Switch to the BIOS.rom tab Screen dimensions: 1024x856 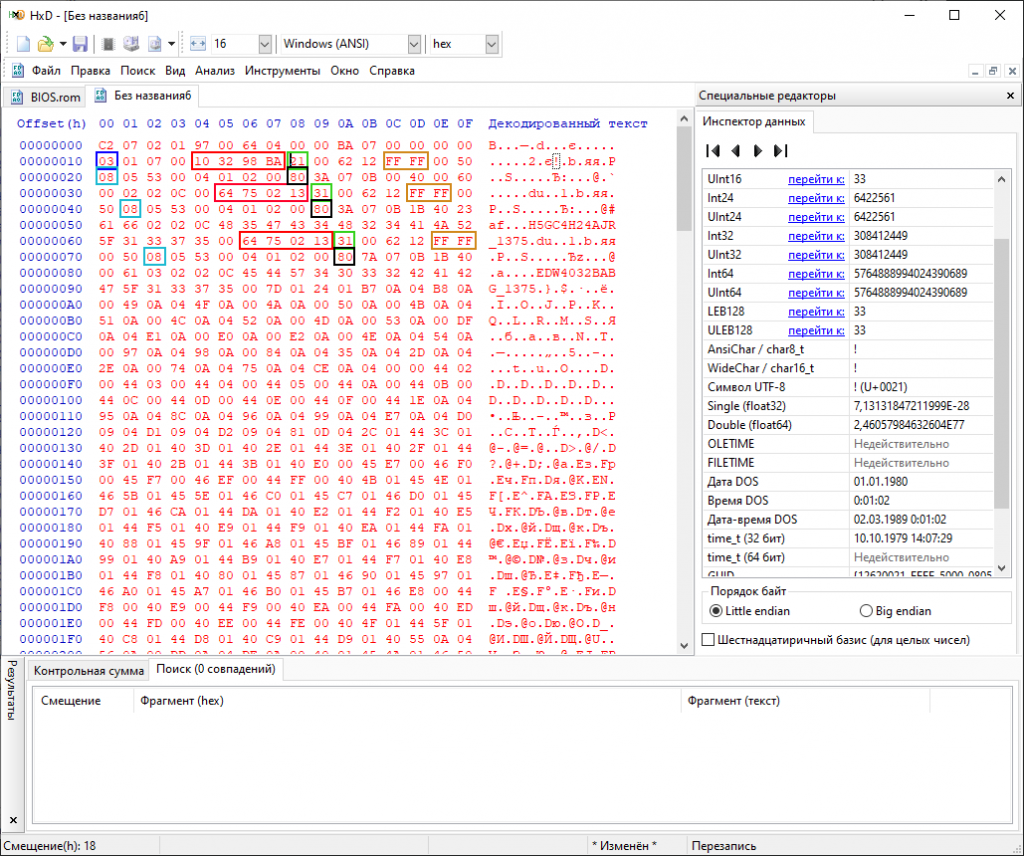(46, 97)
